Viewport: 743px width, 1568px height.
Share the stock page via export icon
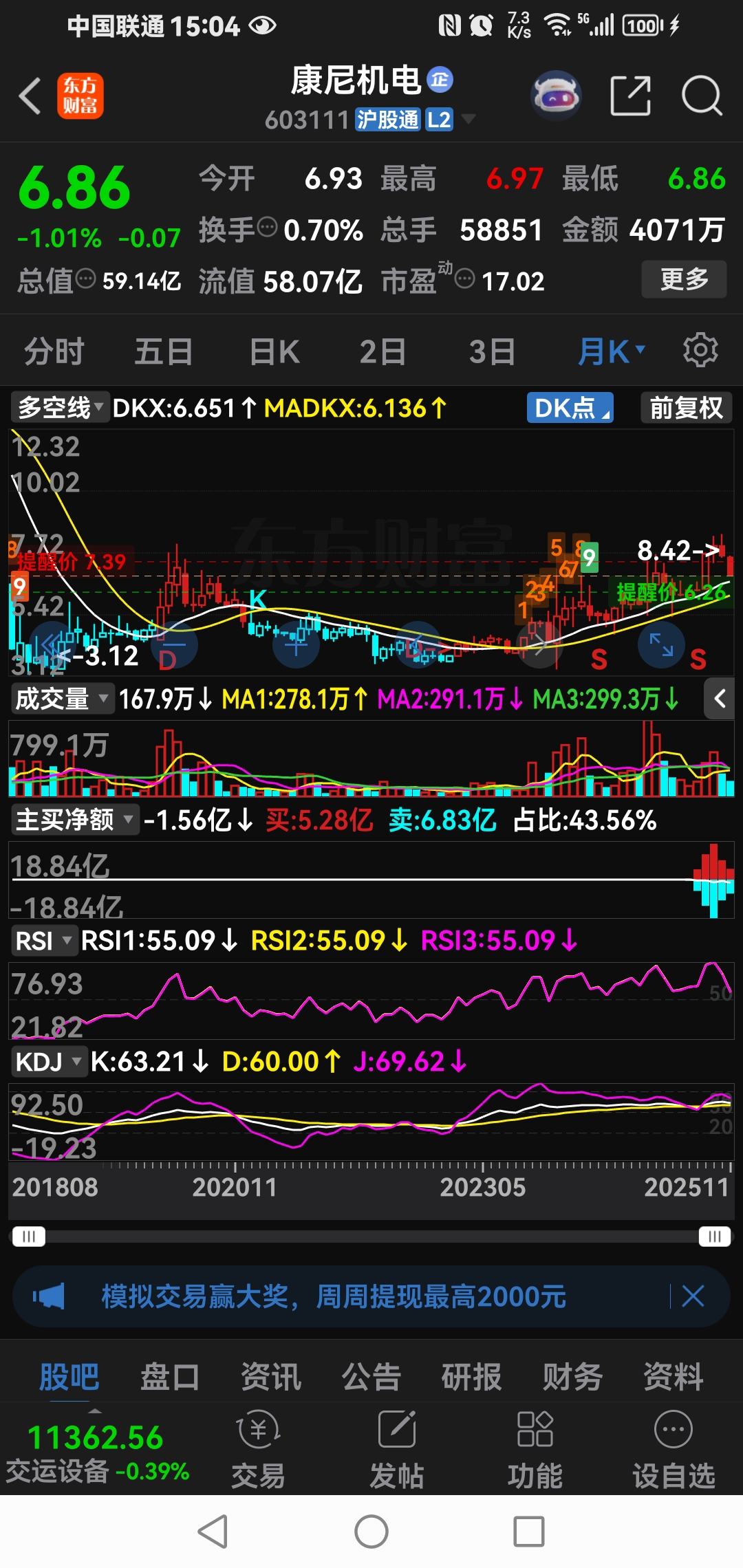631,96
